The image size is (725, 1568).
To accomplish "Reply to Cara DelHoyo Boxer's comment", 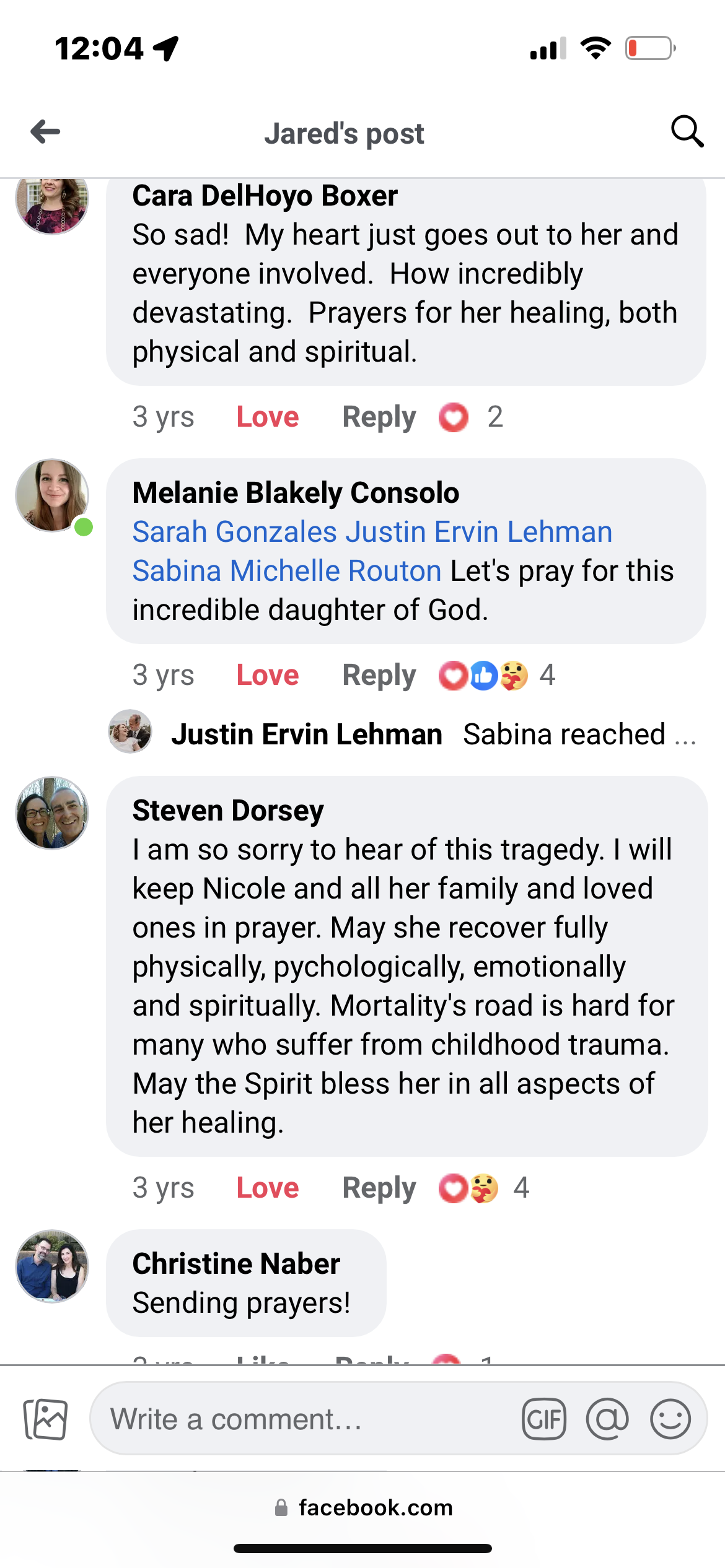I will click(x=379, y=417).
